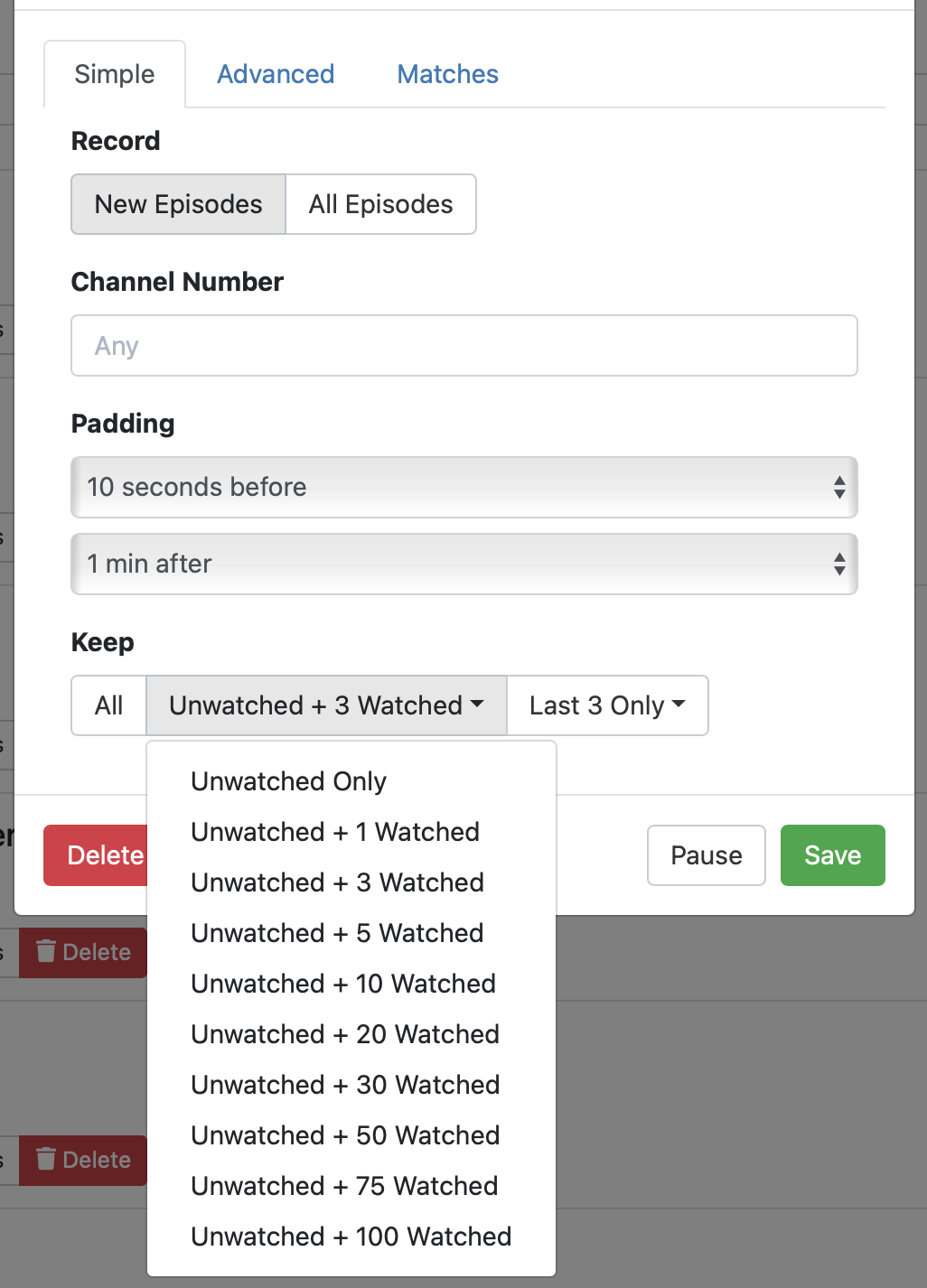This screenshot has height=1288, width=927.
Task: Click the Channel Number input field
Action: [x=463, y=346]
